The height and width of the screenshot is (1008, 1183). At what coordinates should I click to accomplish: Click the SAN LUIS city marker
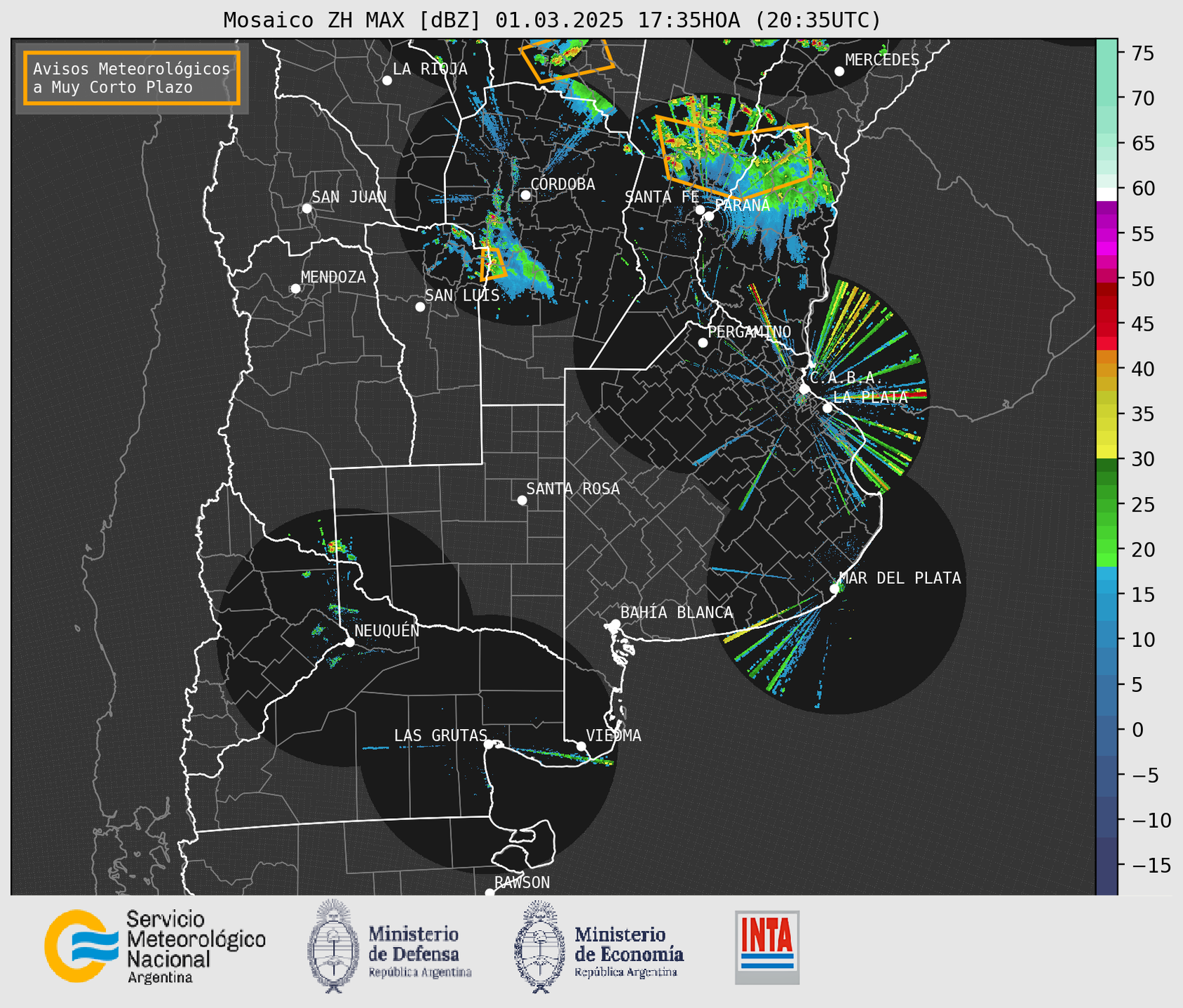tap(420, 307)
